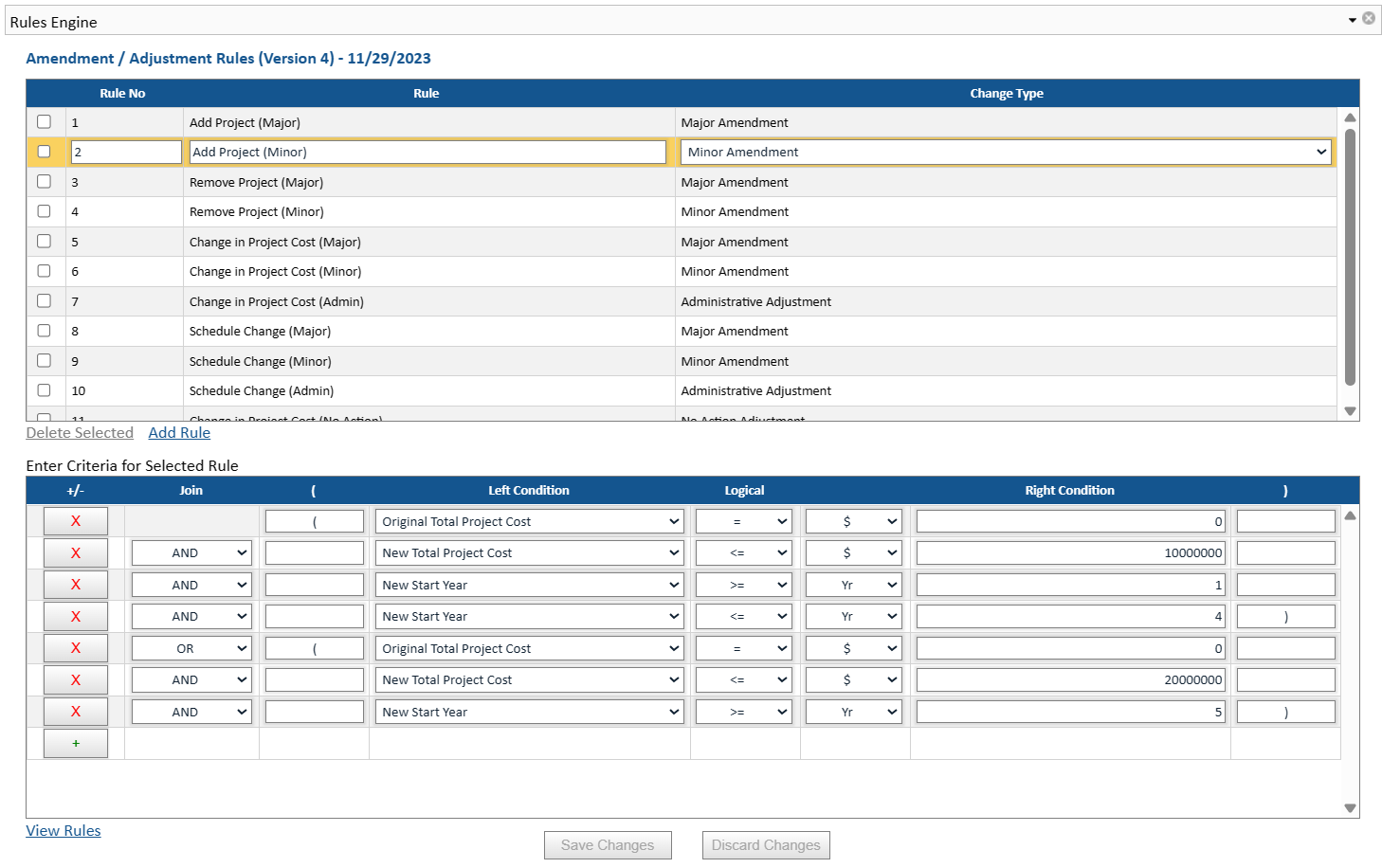The height and width of the screenshot is (868, 1382).
Task: Click the Save Changes button
Action: [x=608, y=845]
